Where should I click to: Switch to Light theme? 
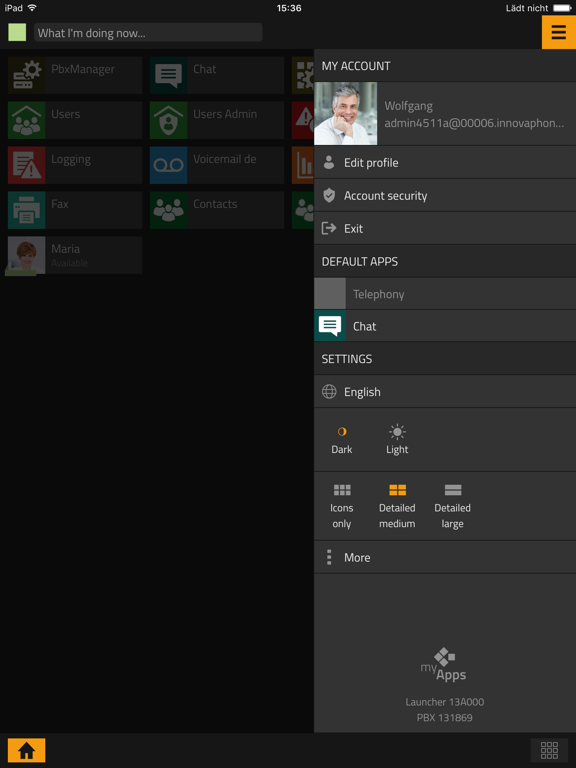coord(397,440)
